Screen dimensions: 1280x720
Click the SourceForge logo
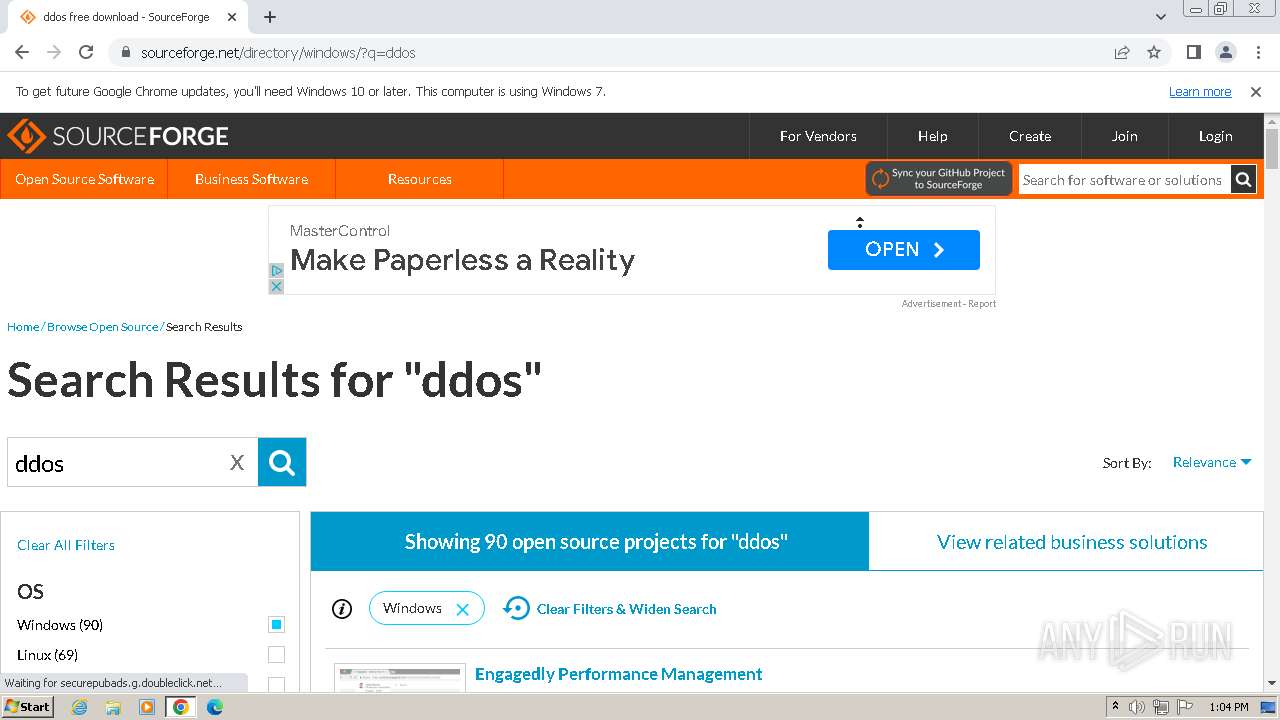point(118,136)
